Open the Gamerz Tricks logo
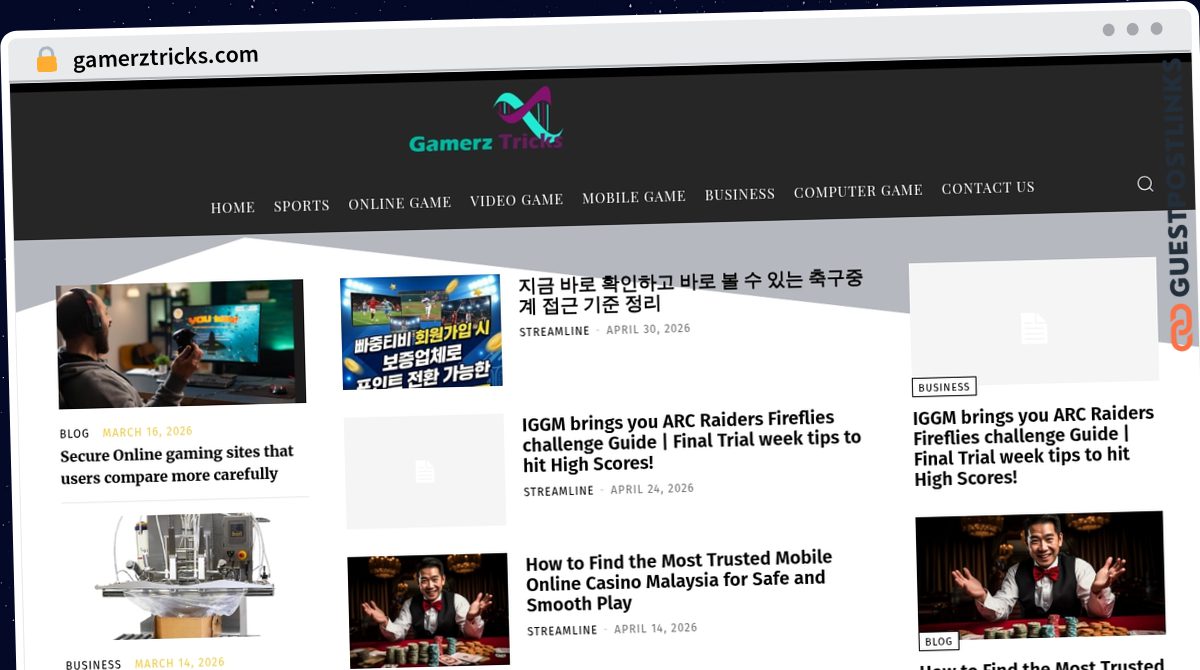The image size is (1200, 670). [487, 121]
